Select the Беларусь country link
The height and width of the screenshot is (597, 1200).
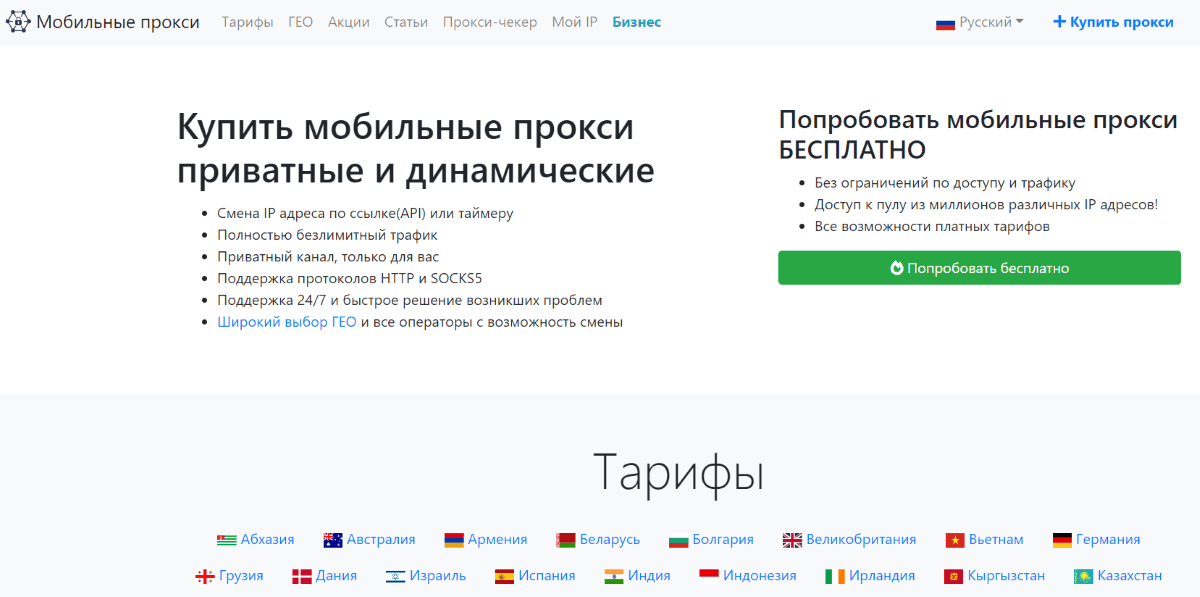click(x=610, y=540)
